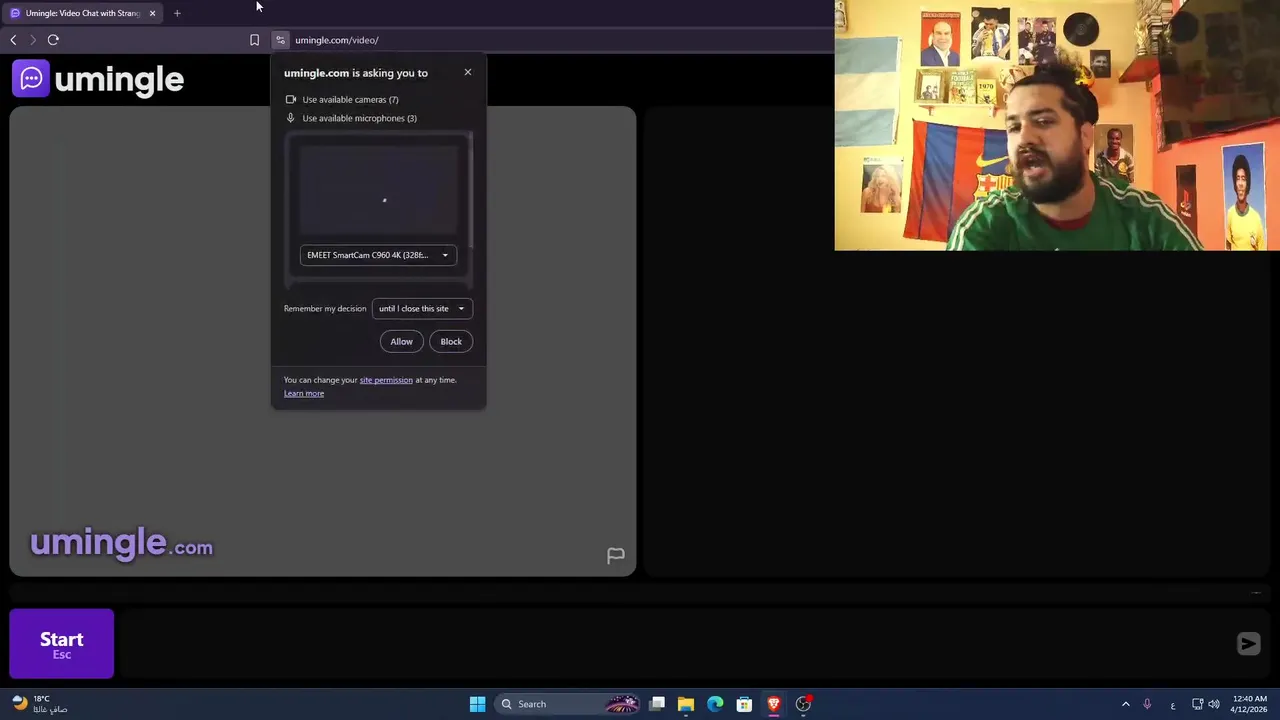Screen dimensions: 1280x720
Task: Close the Umingle browser tab
Action: pos(152,13)
